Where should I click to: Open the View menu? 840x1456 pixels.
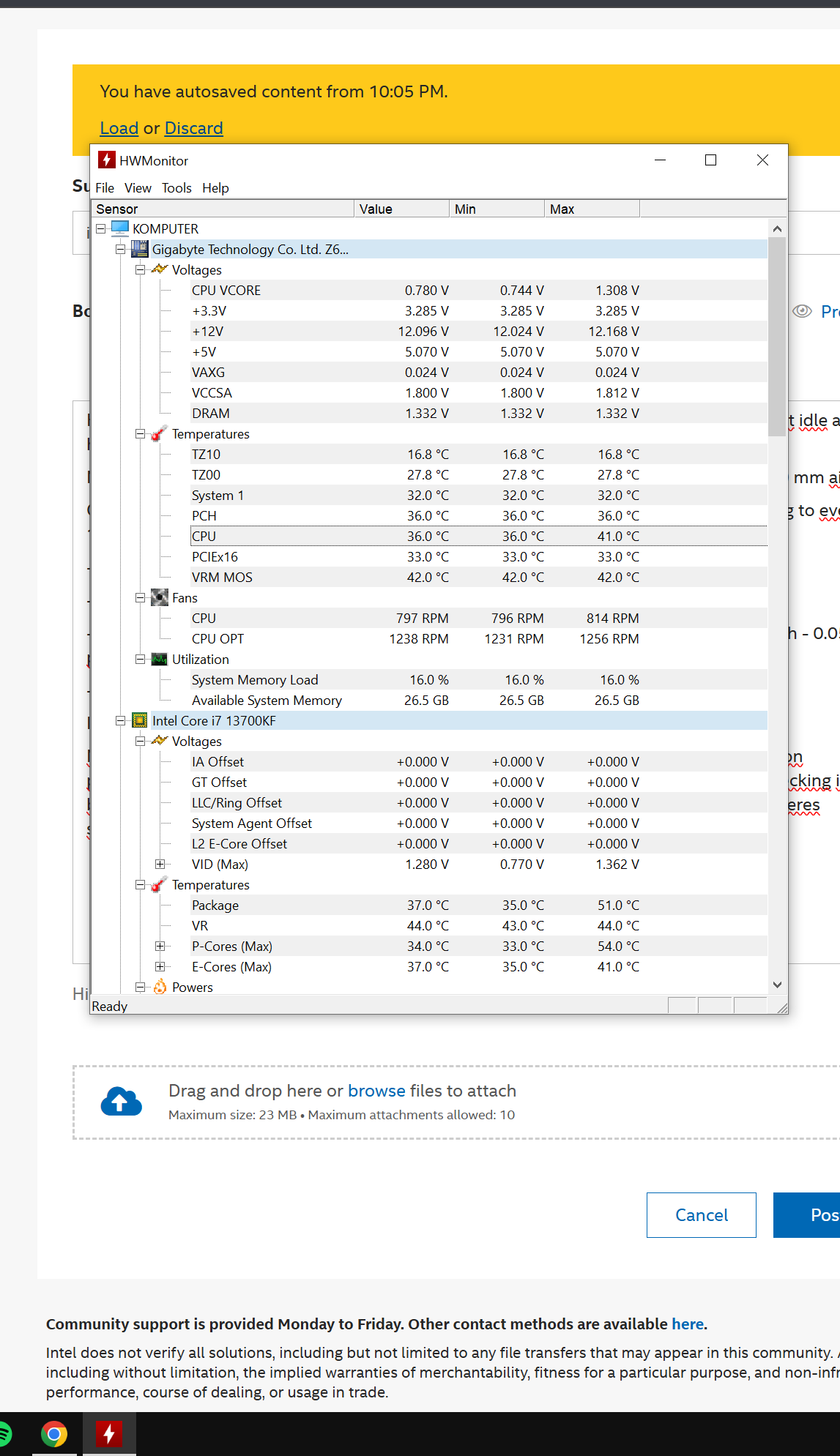(138, 188)
